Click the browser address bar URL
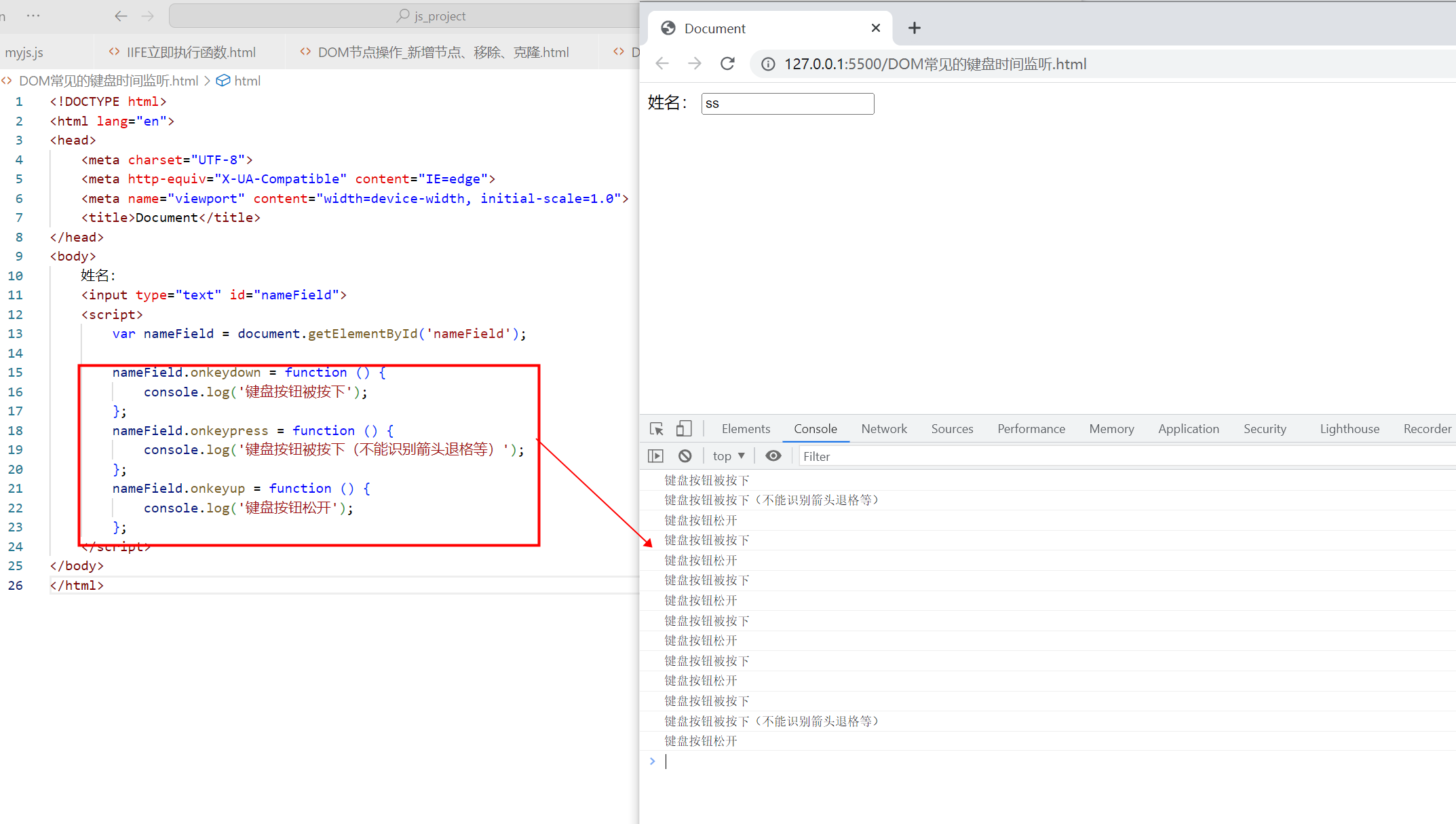Viewport: 1456px width, 824px height. [x=935, y=64]
